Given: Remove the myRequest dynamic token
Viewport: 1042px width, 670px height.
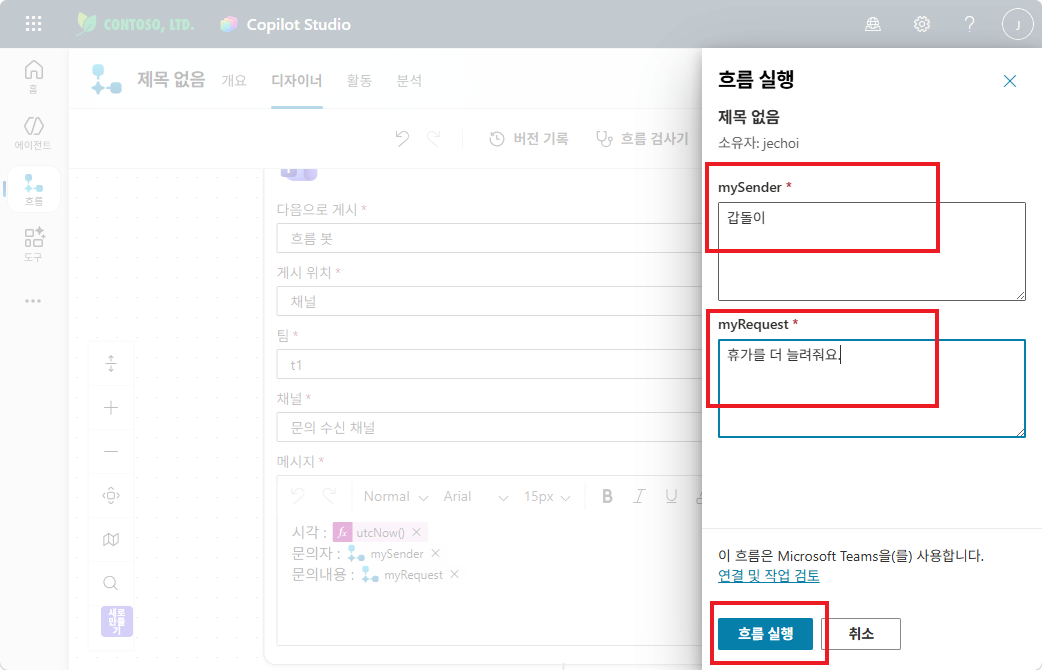Looking at the screenshot, I should [455, 574].
